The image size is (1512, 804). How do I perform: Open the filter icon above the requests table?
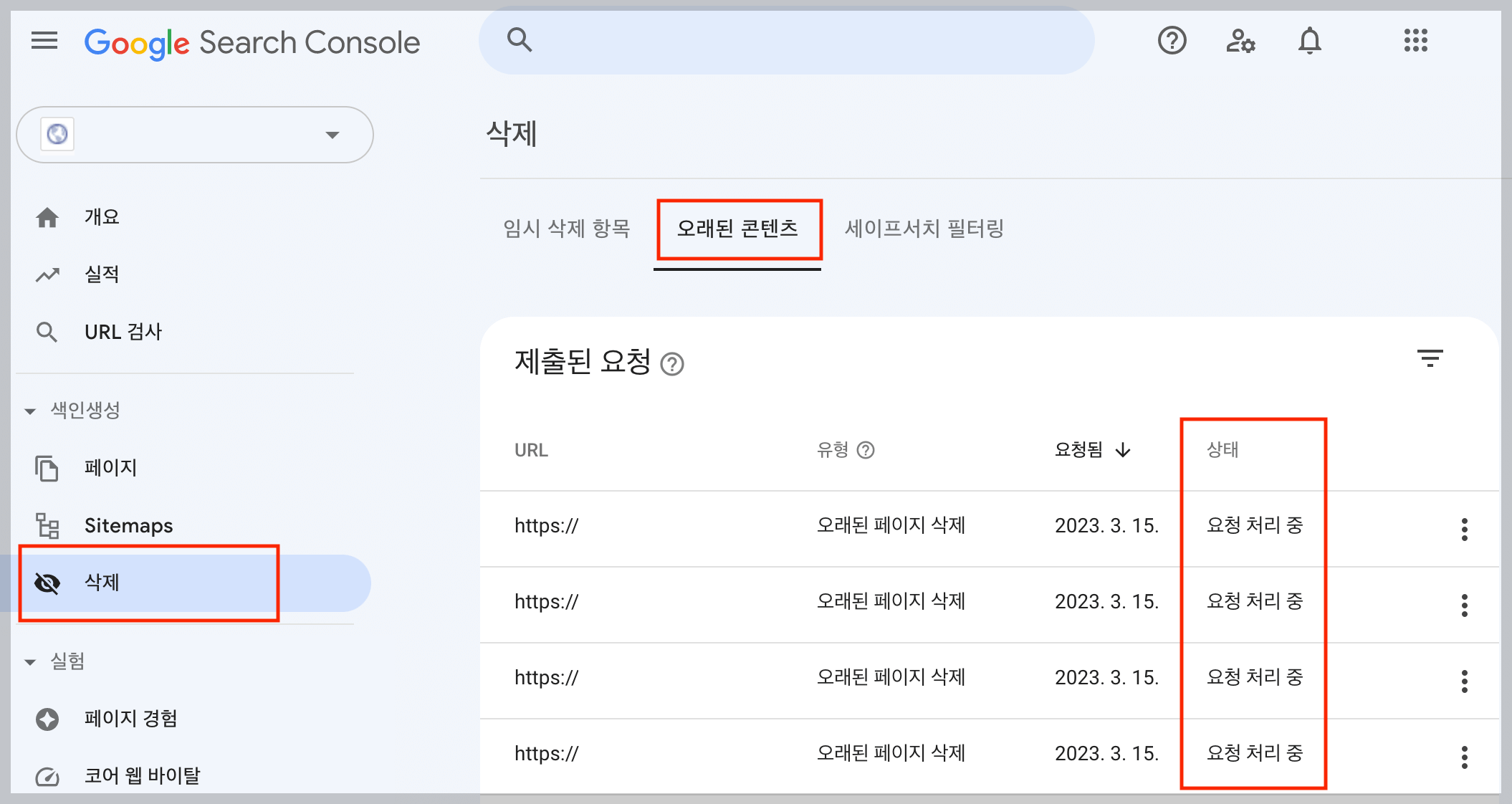point(1430,358)
